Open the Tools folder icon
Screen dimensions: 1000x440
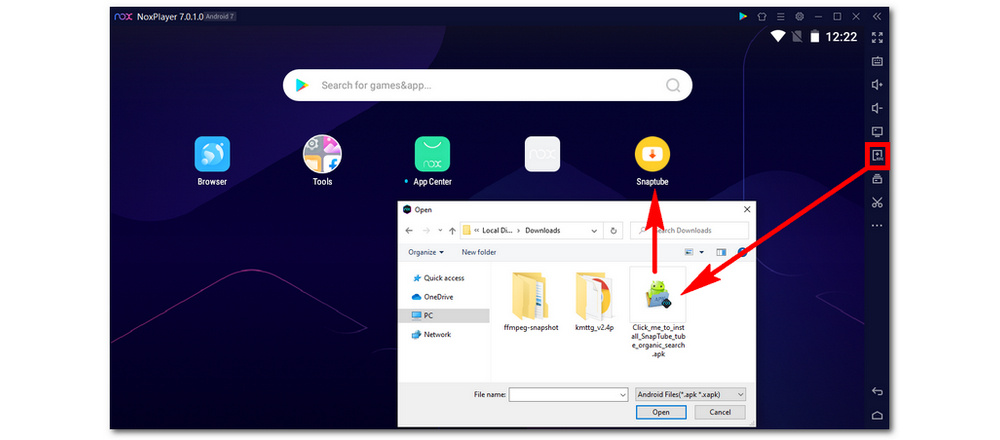(322, 154)
